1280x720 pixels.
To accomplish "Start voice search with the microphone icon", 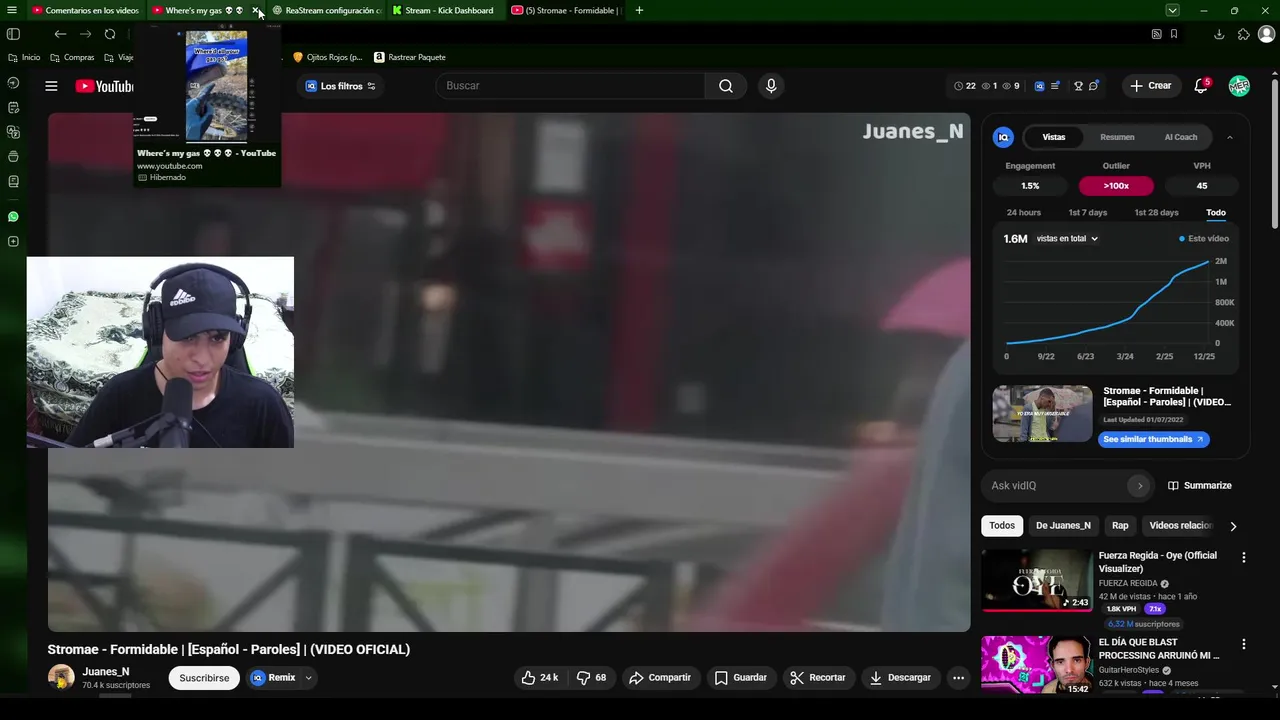I will tap(771, 86).
